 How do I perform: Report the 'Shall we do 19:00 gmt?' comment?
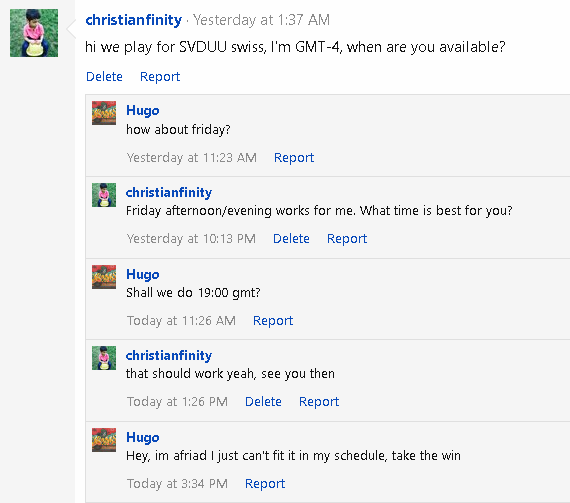coord(273,321)
